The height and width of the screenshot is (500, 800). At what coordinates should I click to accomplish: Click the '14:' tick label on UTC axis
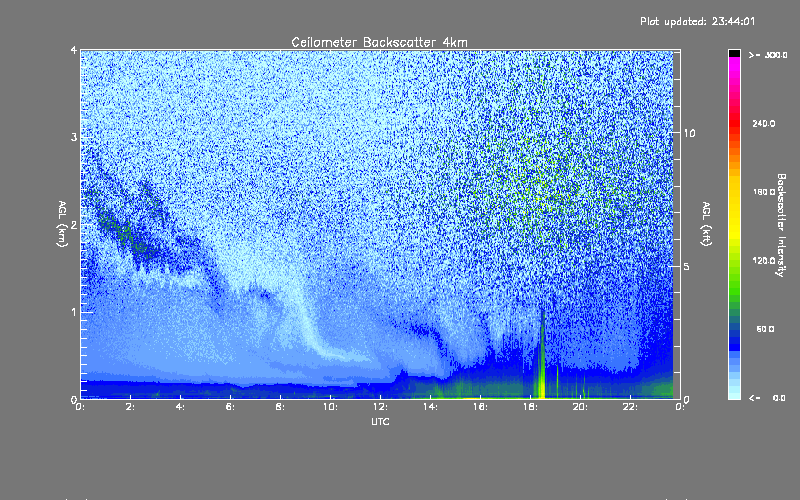(x=430, y=407)
